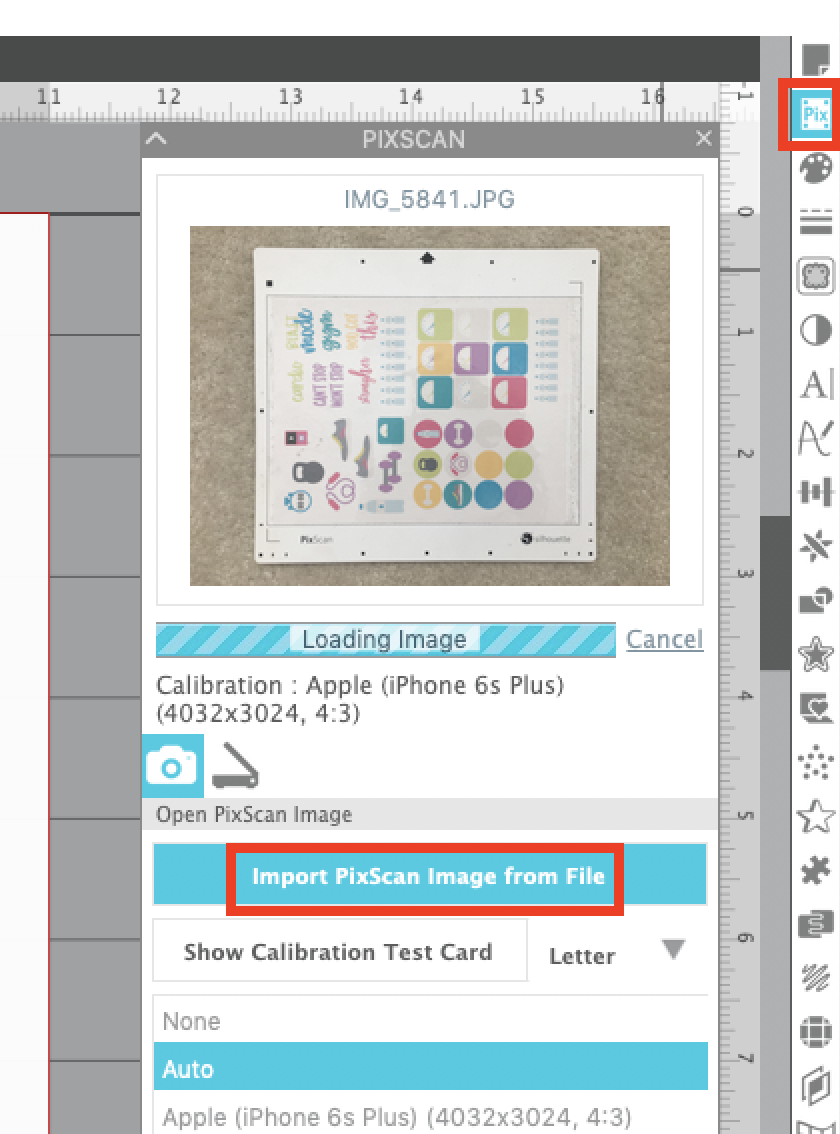This screenshot has width=840, height=1134.
Task: Select the camera PixScan source
Action: pos(172,766)
